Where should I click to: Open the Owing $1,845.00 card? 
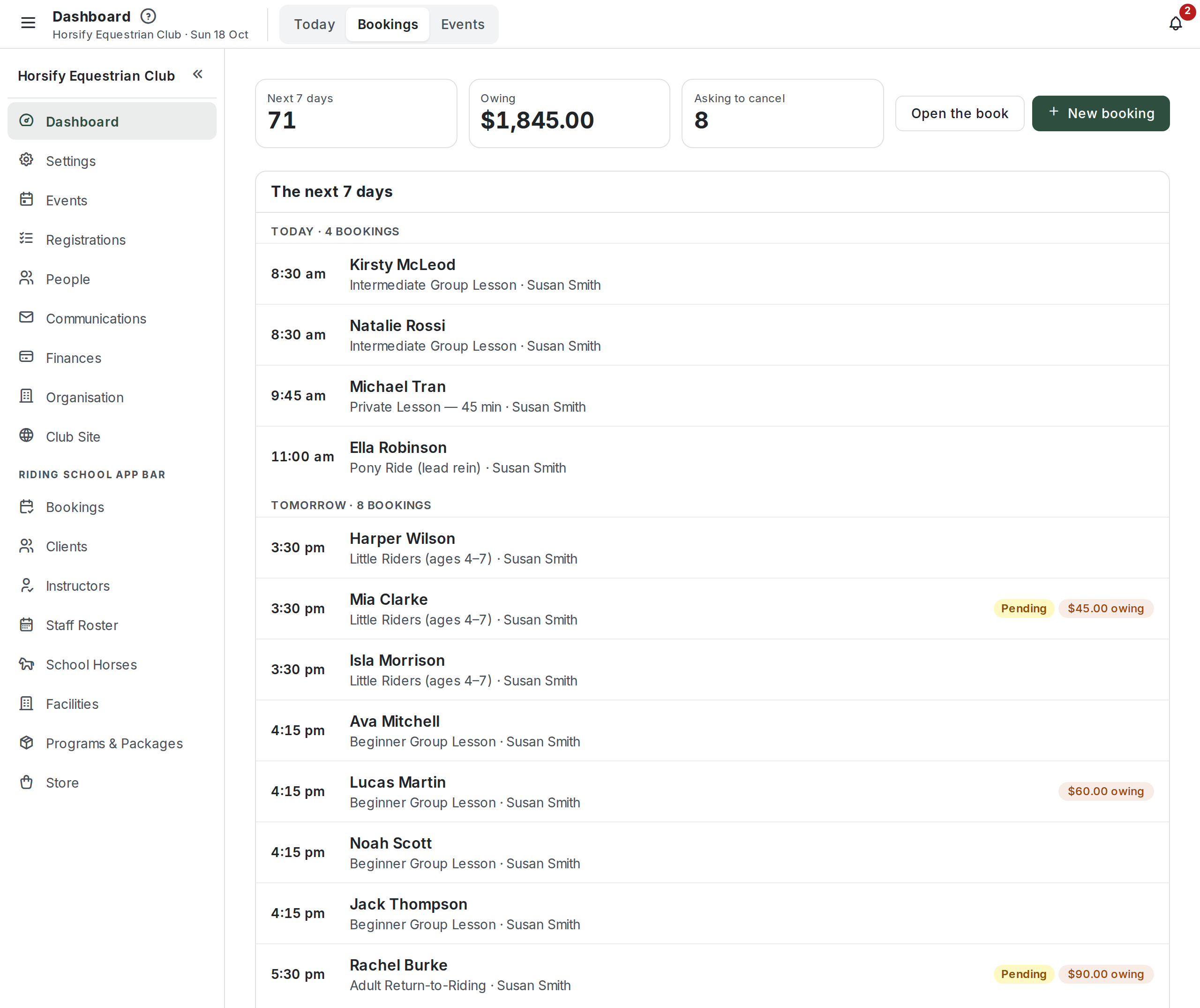(x=569, y=114)
